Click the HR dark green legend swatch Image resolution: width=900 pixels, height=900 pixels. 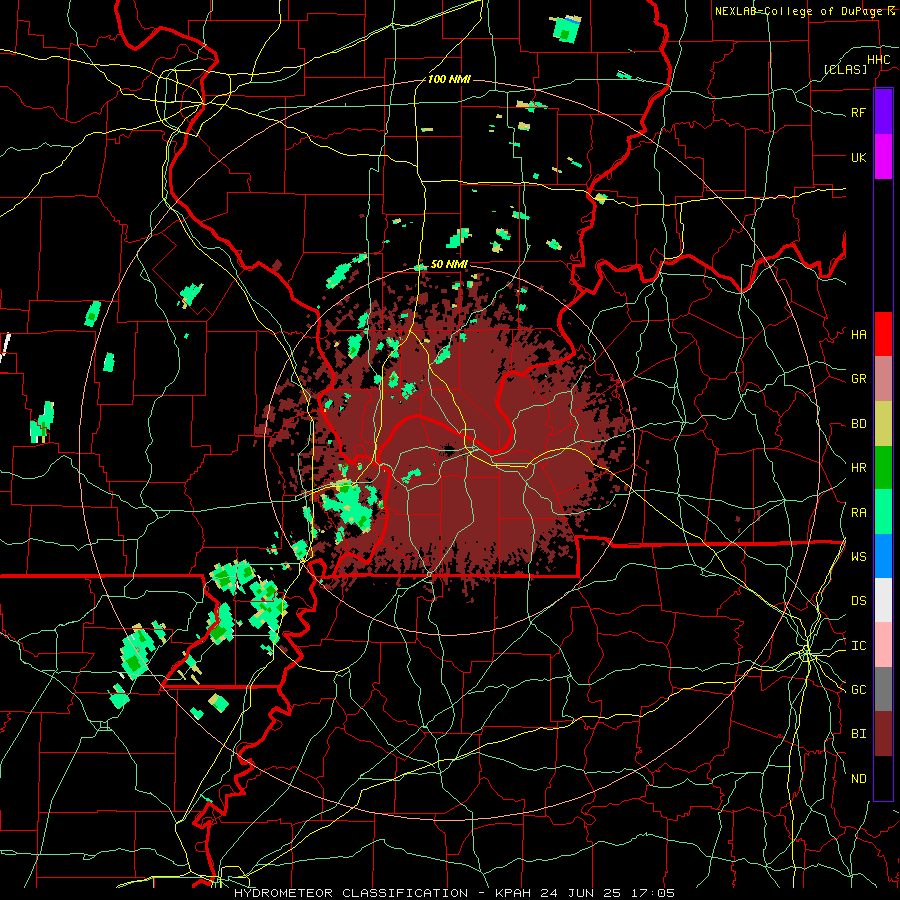coord(883,467)
